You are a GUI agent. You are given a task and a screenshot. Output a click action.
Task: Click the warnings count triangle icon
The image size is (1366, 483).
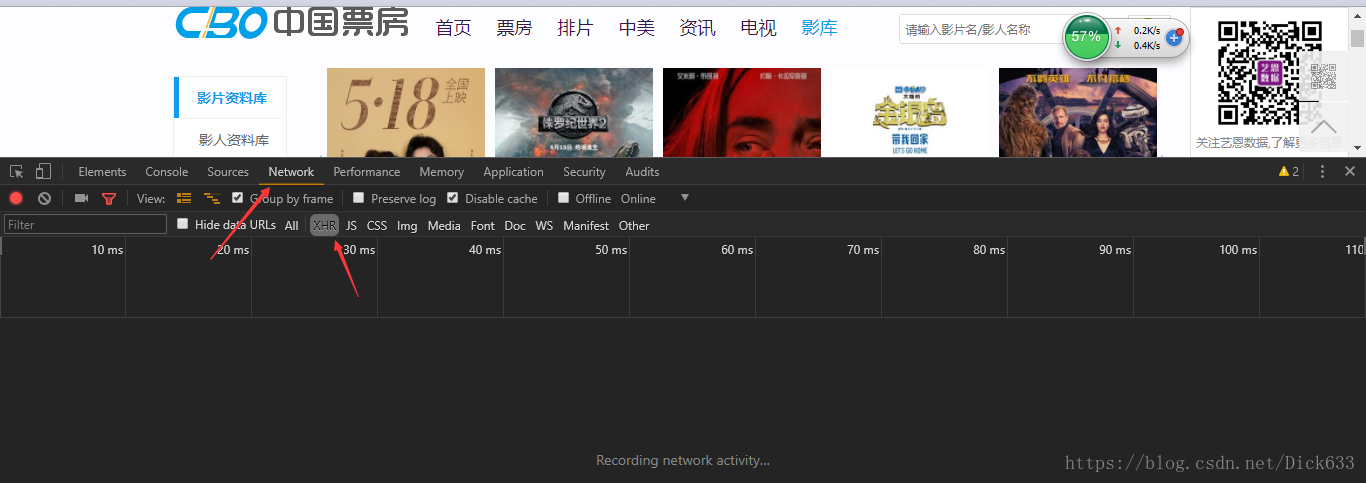point(1284,172)
